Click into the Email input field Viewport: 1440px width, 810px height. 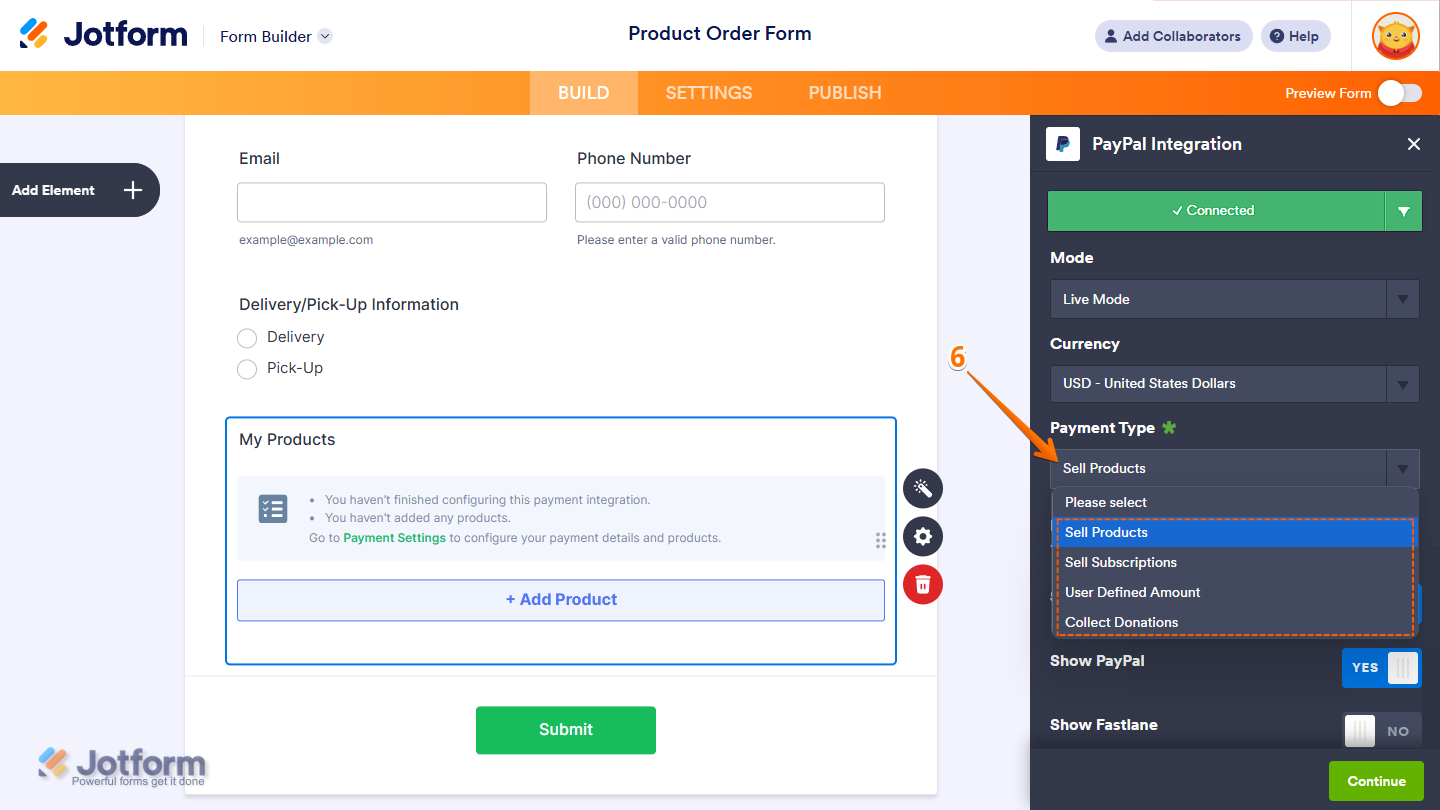[392, 202]
